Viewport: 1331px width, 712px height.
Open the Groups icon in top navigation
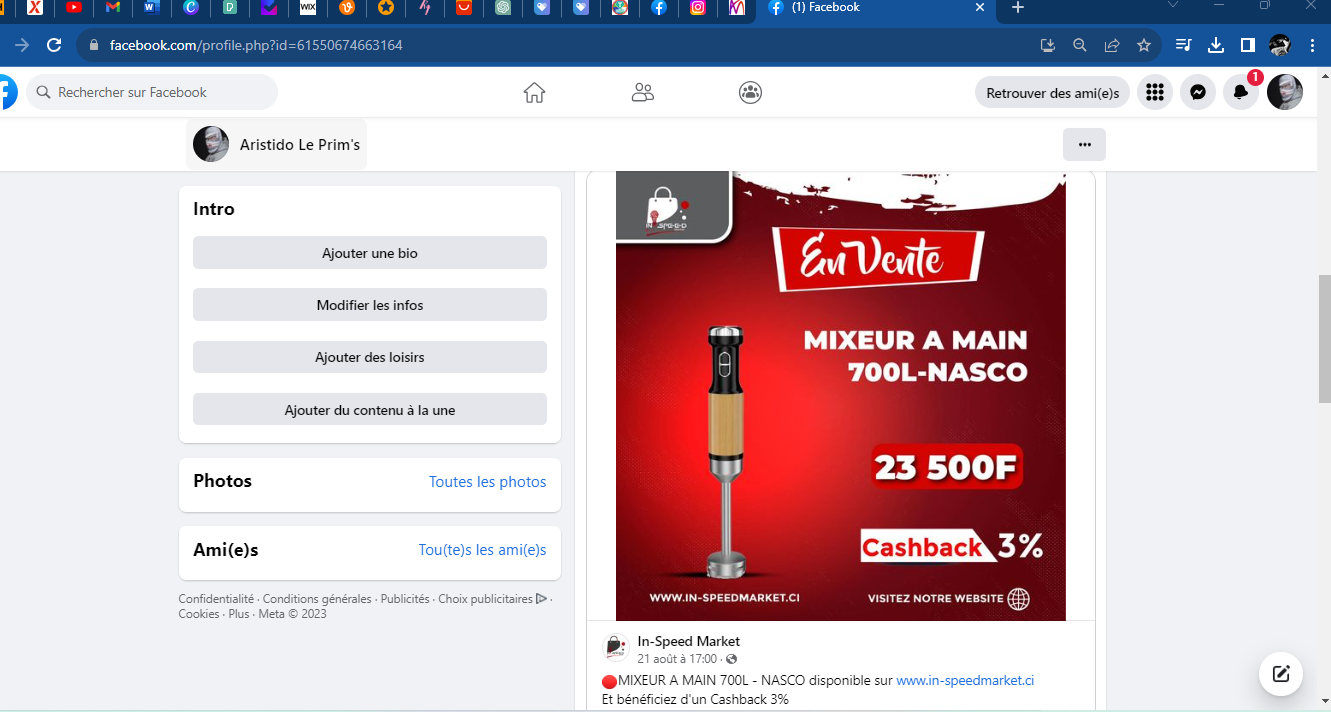click(750, 93)
